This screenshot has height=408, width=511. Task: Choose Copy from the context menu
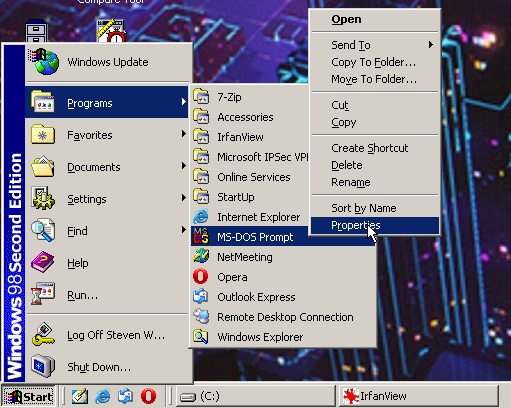pyautogui.click(x=375, y=122)
